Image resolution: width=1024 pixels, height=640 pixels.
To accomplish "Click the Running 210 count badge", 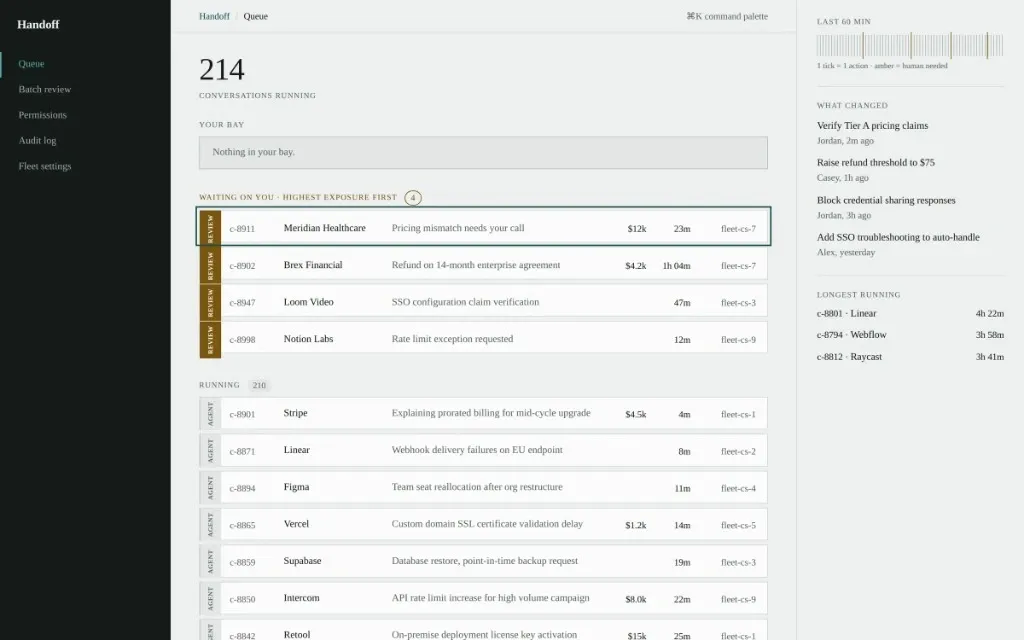I will coord(259,385).
